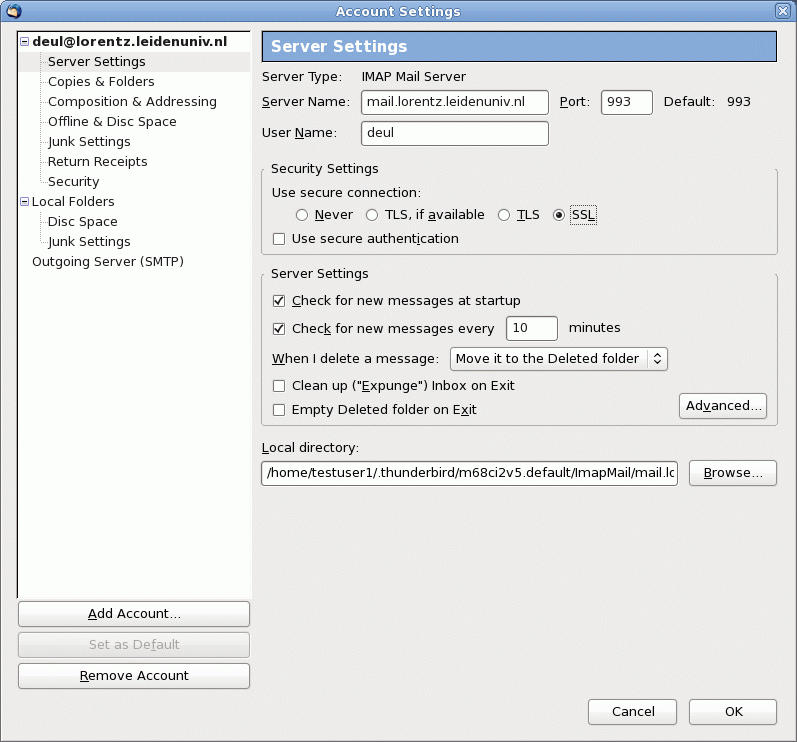Toggle Check for new messages at startup
Screen dimensions: 797x742
pos(279,301)
